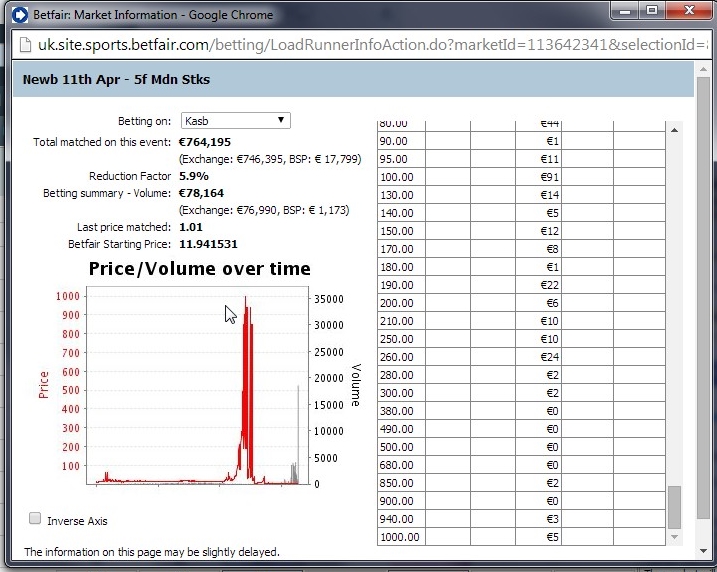Click the 1000.00 price cell
Screen dimensions: 717x572
click(401, 537)
